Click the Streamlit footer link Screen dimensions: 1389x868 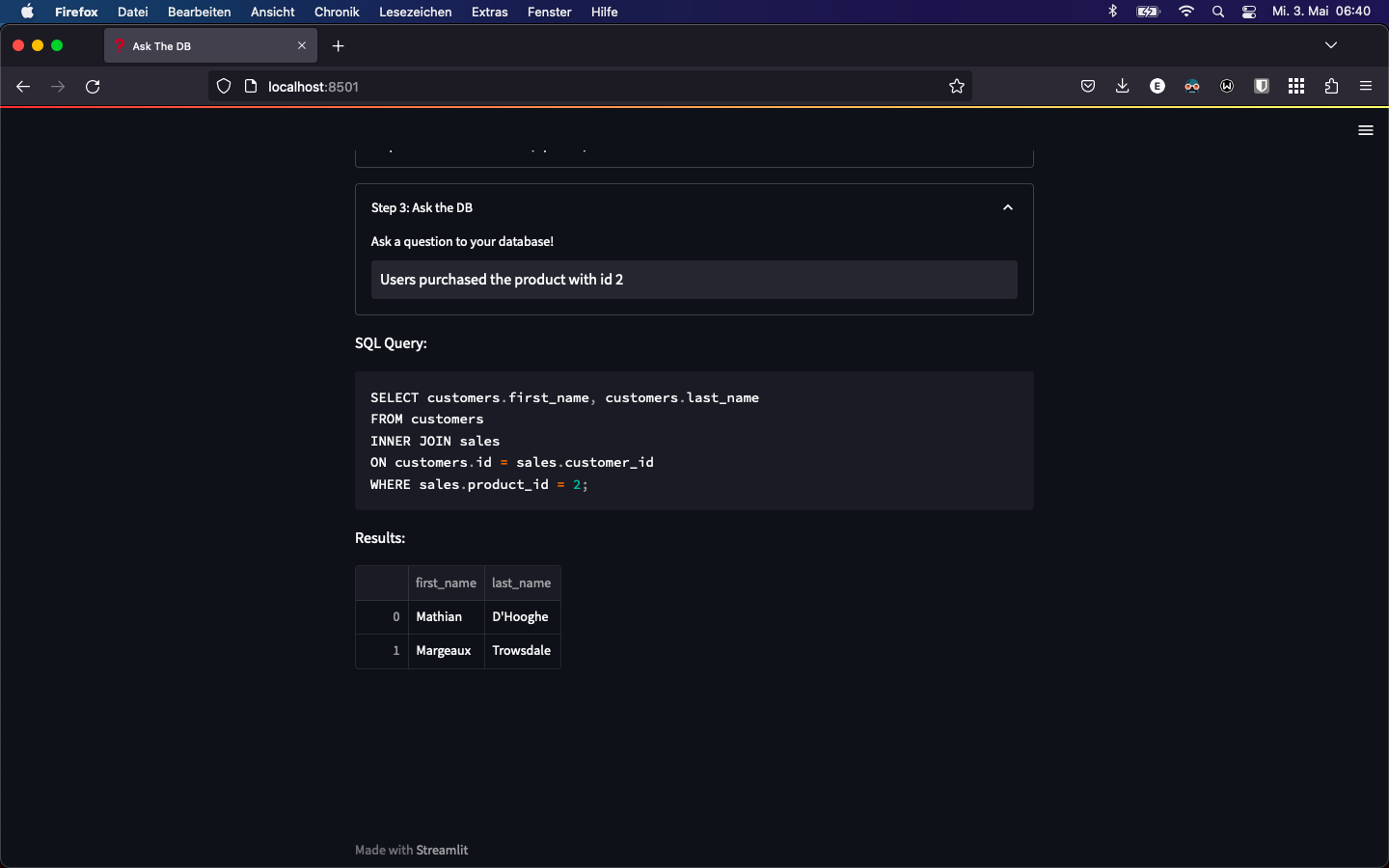click(442, 850)
